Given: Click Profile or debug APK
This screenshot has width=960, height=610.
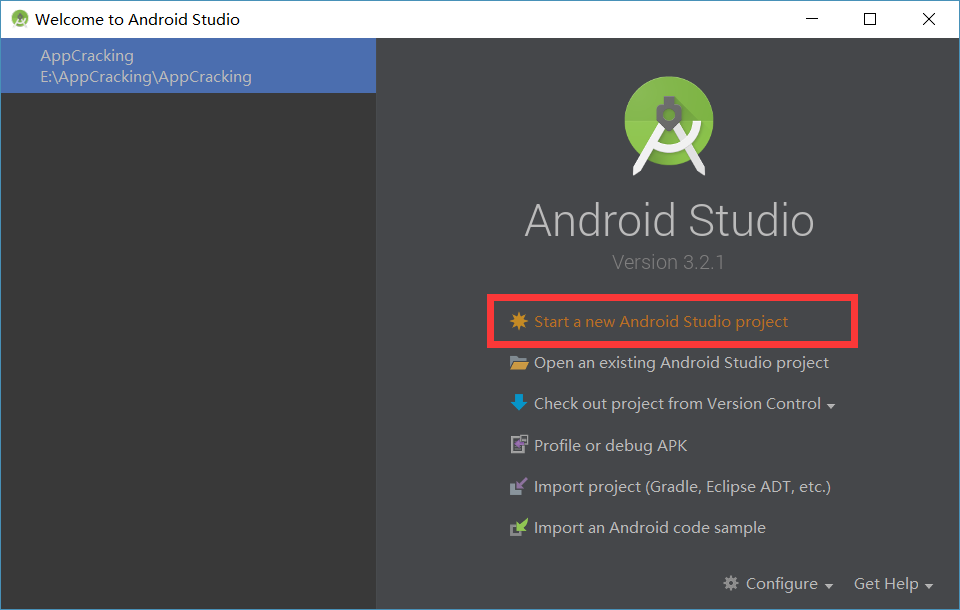Looking at the screenshot, I should point(611,444).
